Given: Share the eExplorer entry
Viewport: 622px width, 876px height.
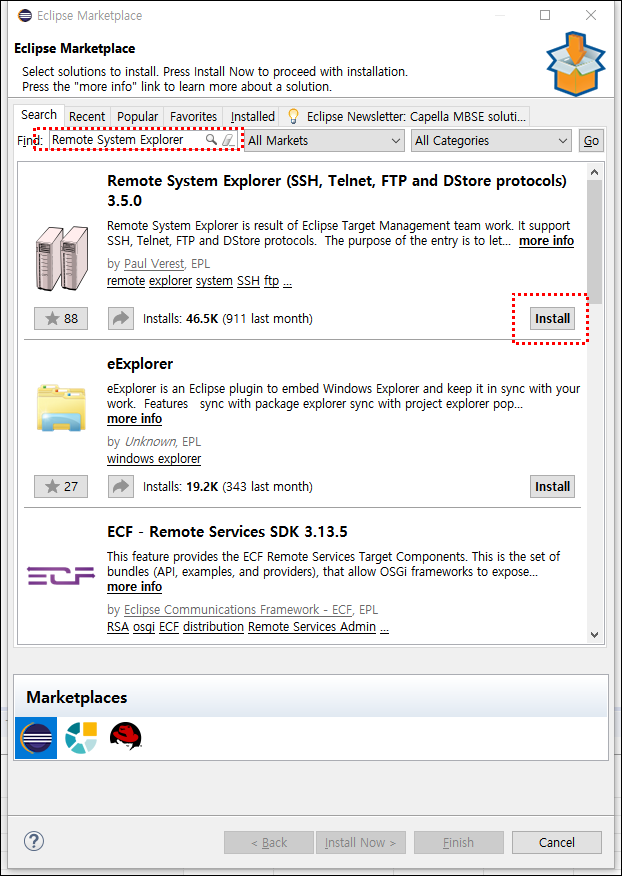Looking at the screenshot, I should (121, 486).
